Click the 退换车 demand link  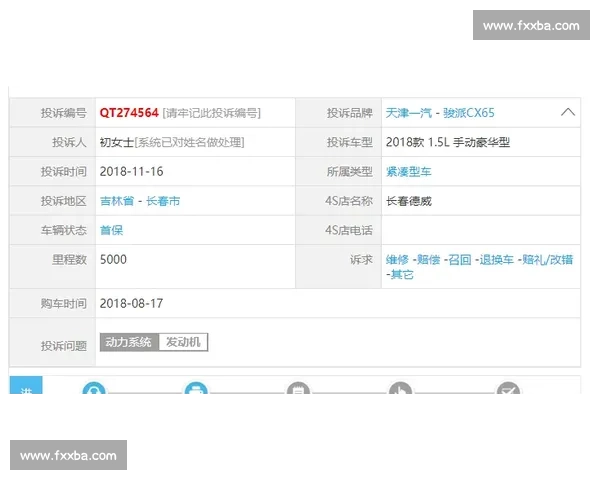[496, 260]
